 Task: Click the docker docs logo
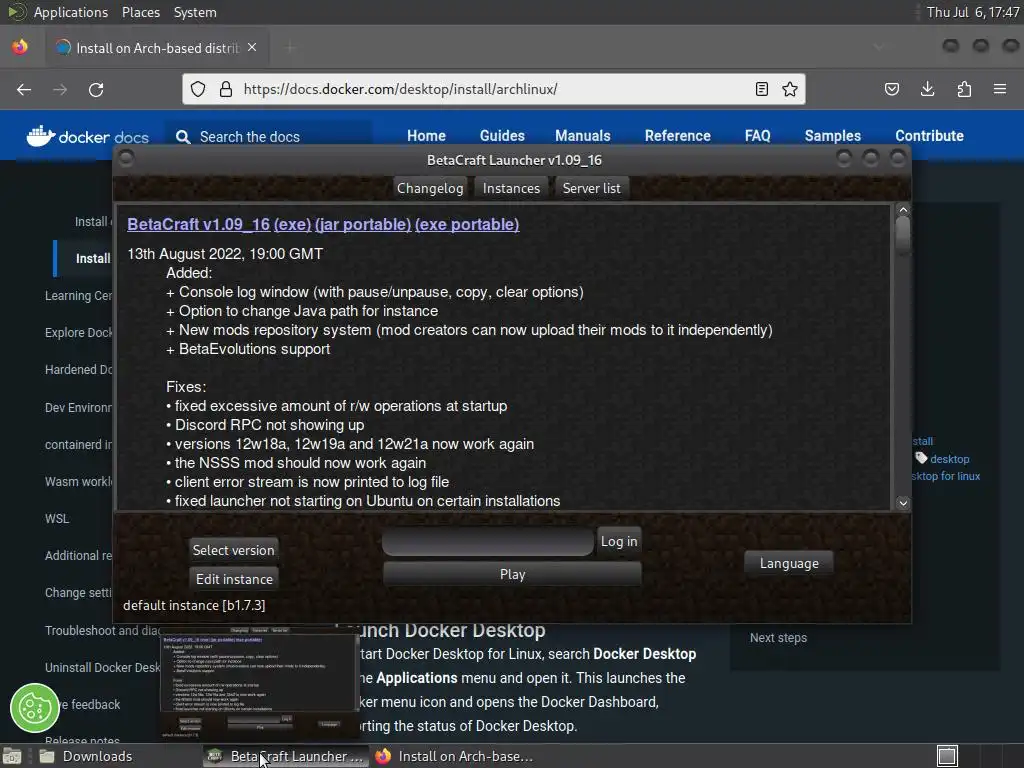click(x=88, y=136)
